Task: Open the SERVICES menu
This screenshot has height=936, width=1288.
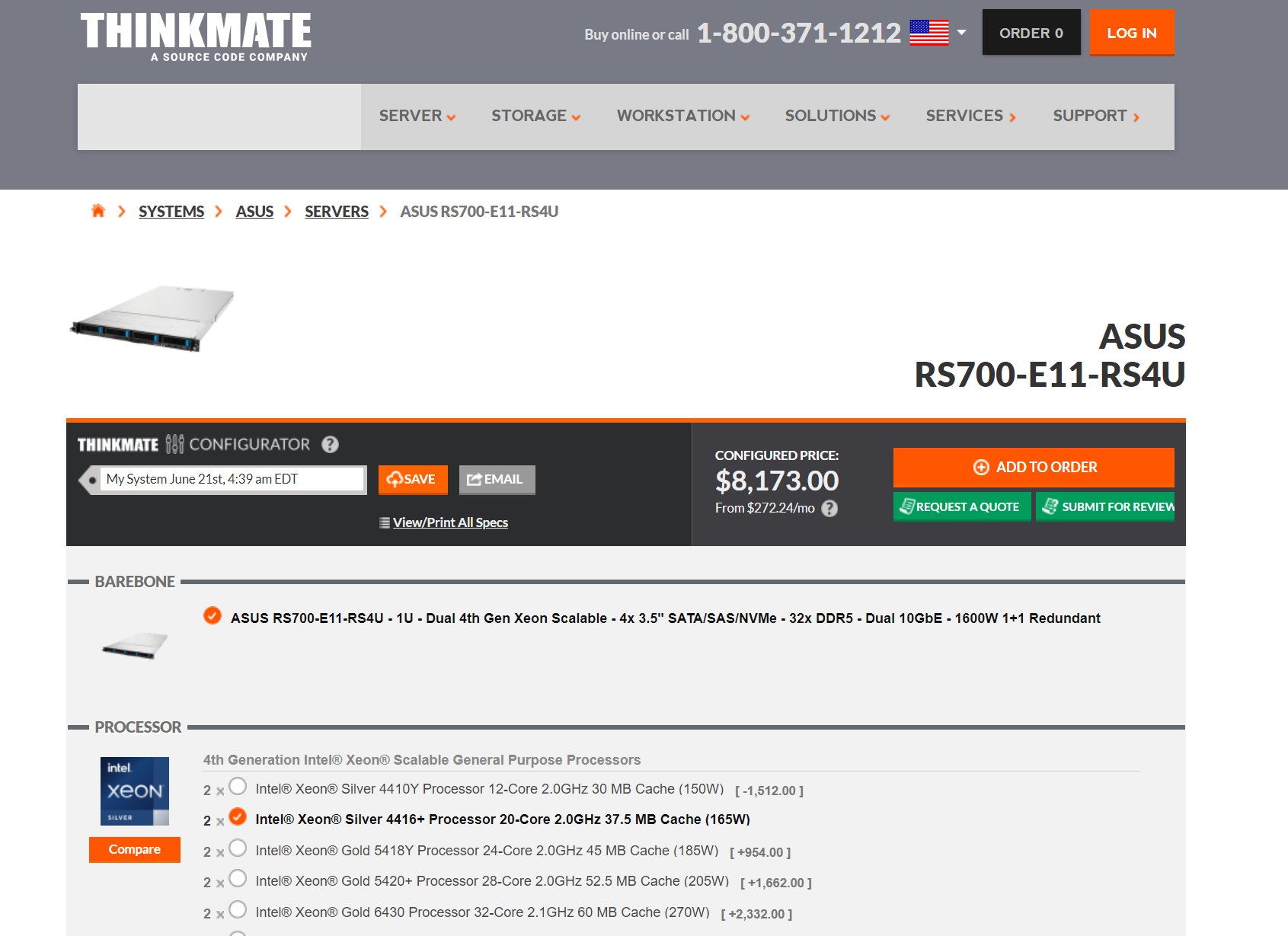Action: point(971,116)
